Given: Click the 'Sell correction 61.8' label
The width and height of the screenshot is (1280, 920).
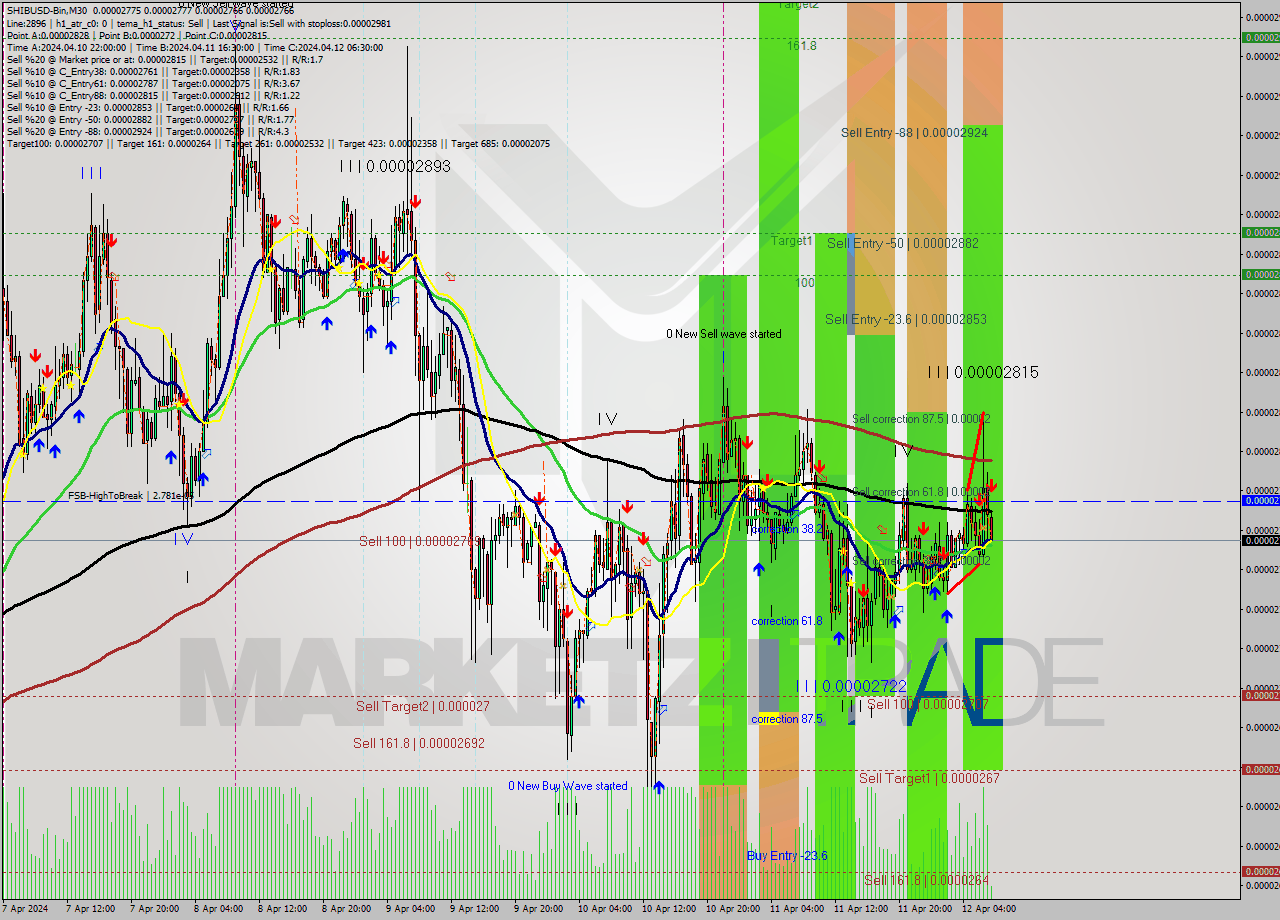Looking at the screenshot, I should click(x=921, y=492).
